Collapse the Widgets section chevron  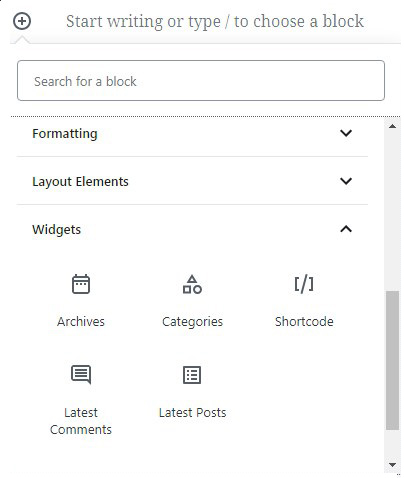coord(346,229)
